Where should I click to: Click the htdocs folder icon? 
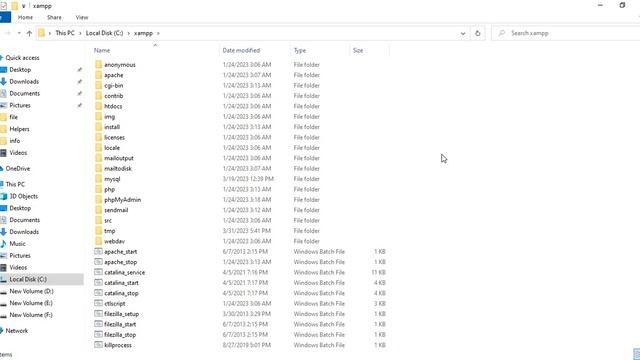coord(98,106)
